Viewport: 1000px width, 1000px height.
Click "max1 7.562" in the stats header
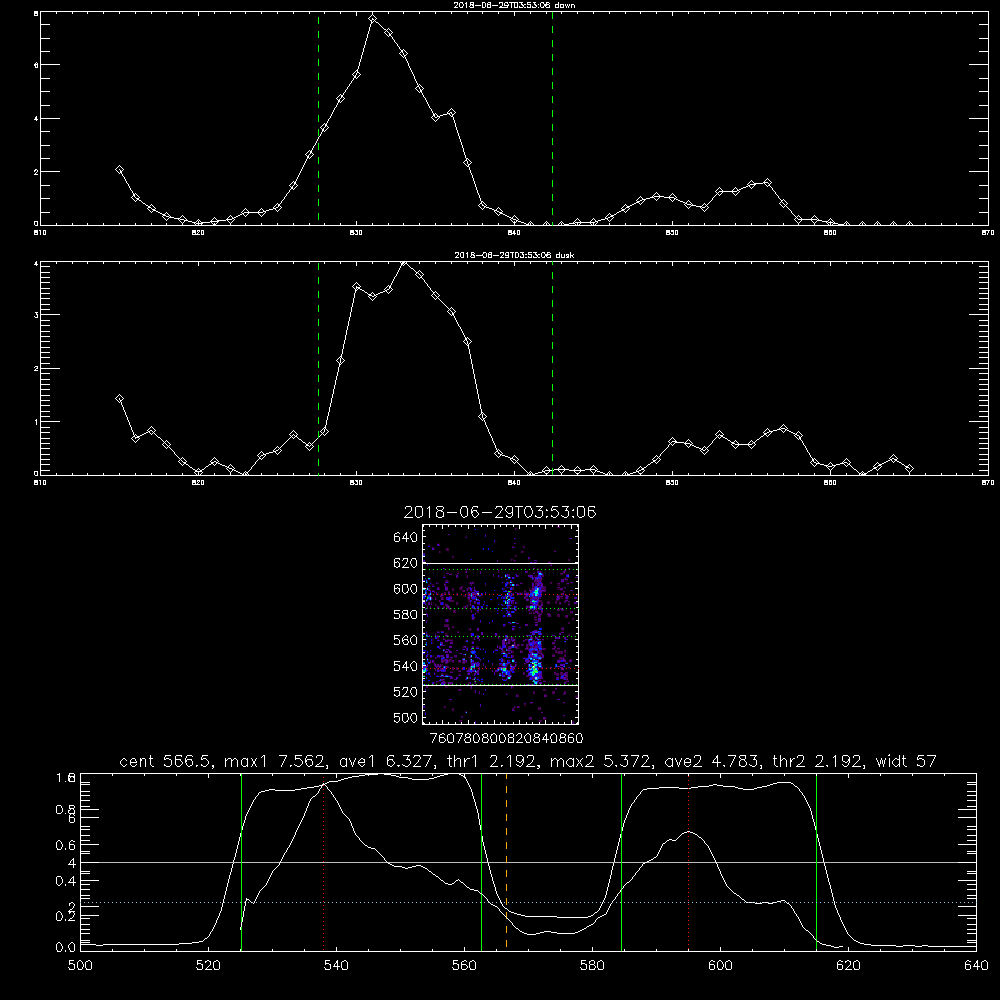(x=275, y=761)
